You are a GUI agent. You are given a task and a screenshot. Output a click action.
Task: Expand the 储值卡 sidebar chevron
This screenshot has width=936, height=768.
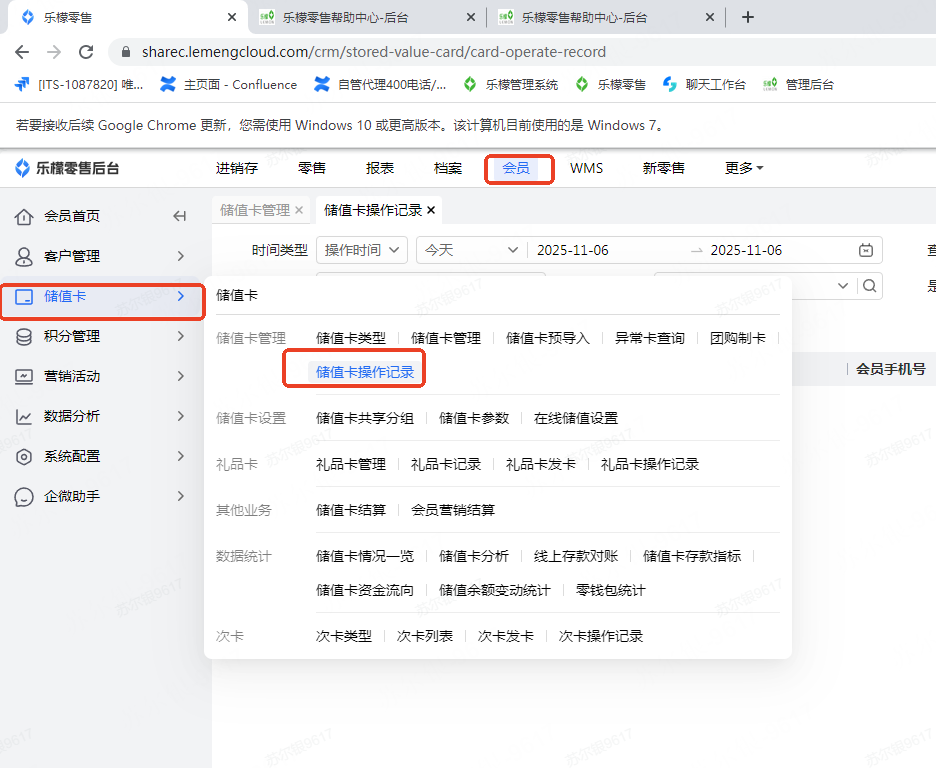tap(180, 296)
